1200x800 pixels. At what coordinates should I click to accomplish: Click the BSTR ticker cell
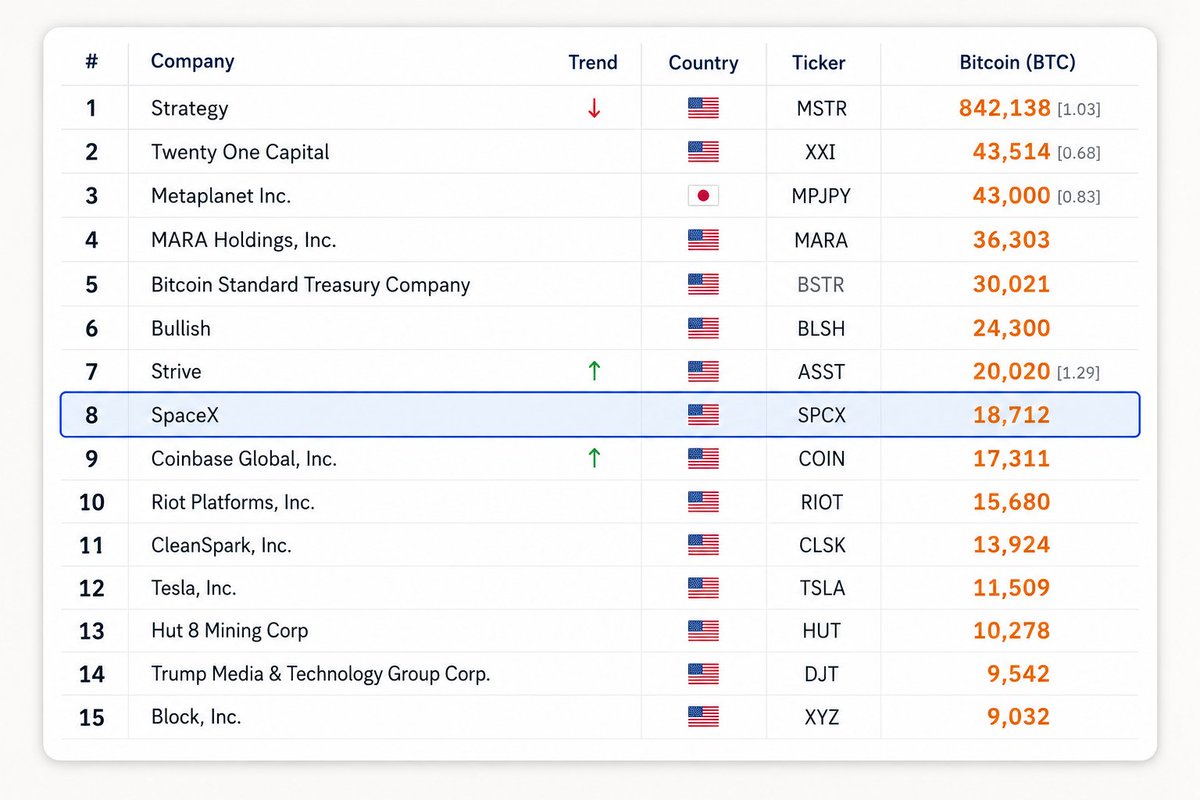click(820, 285)
